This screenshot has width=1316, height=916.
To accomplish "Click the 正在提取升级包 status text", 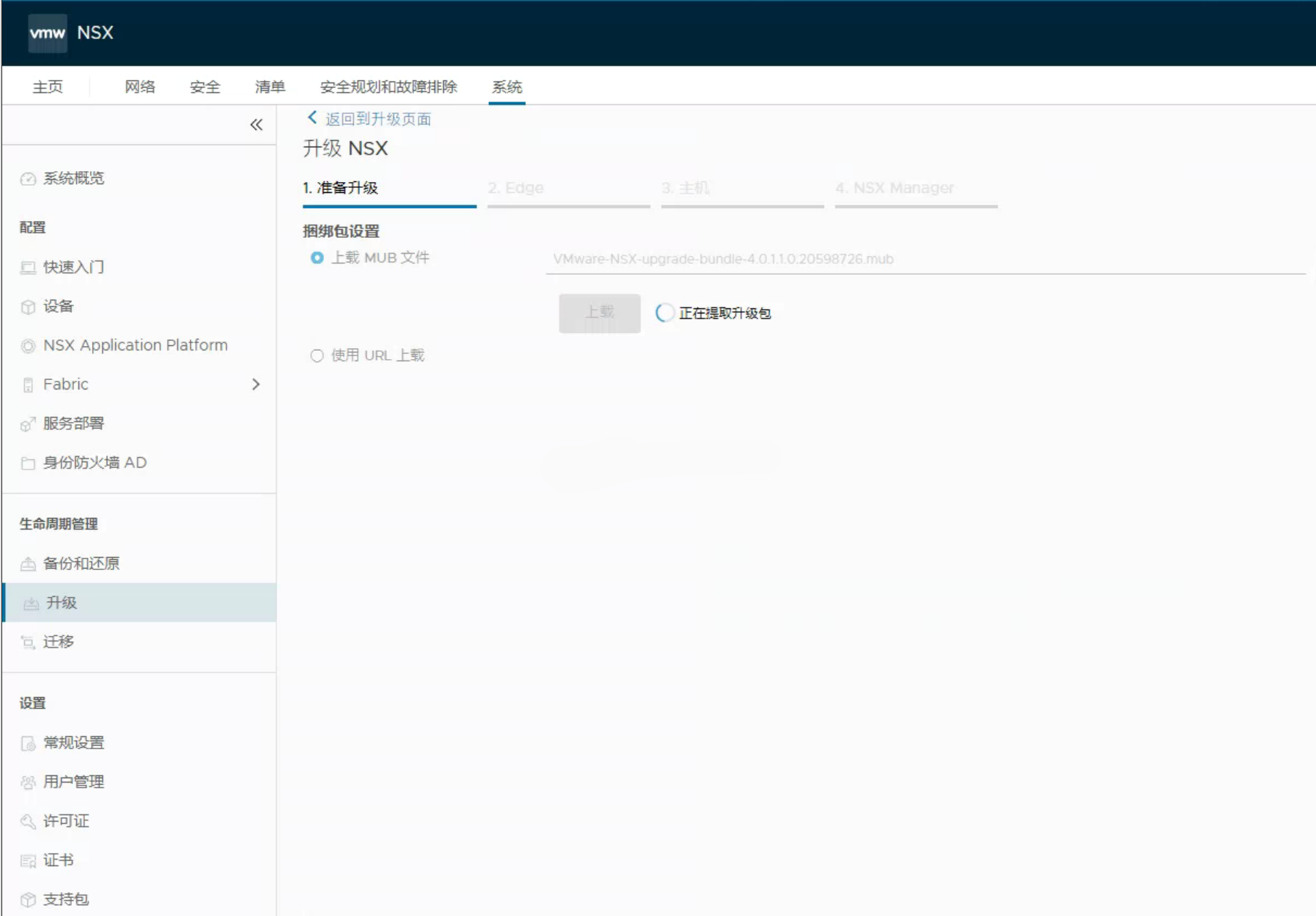I will point(725,313).
